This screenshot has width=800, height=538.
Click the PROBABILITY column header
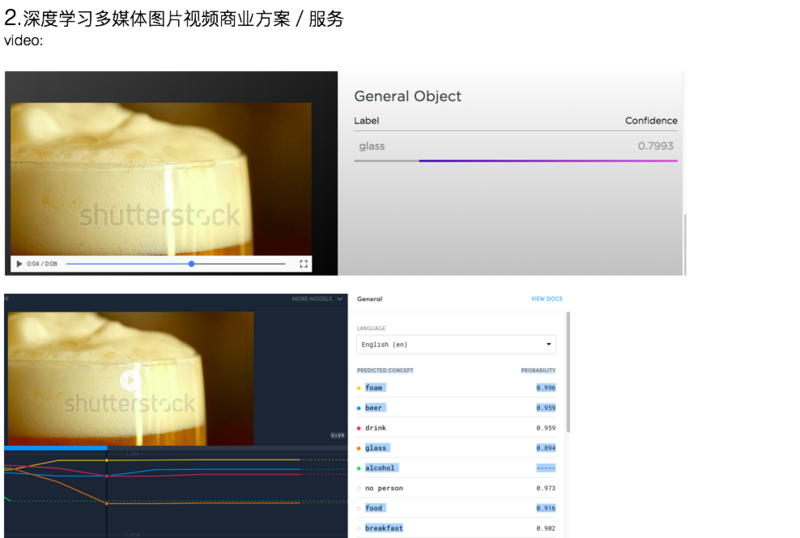coord(538,371)
